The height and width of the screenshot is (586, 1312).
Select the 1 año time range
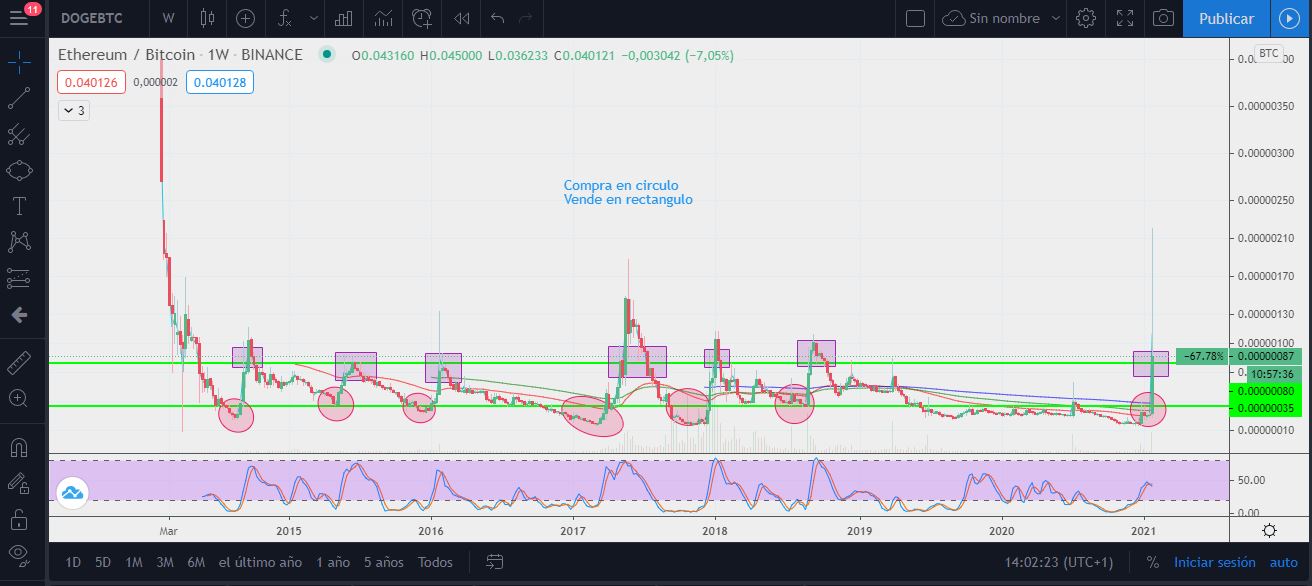point(333,562)
